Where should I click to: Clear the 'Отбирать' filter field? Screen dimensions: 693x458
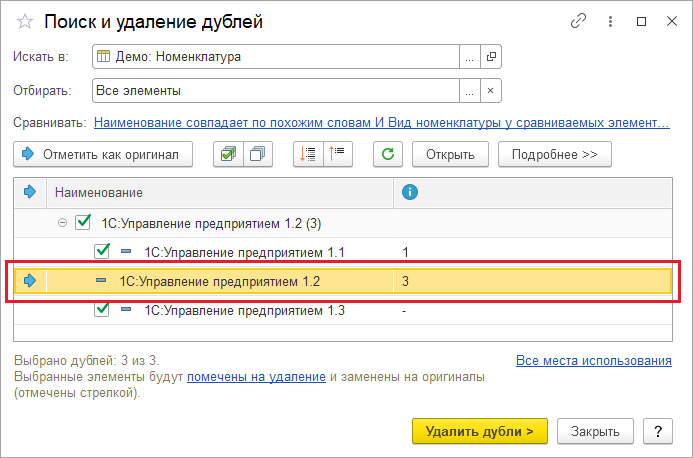(x=491, y=91)
